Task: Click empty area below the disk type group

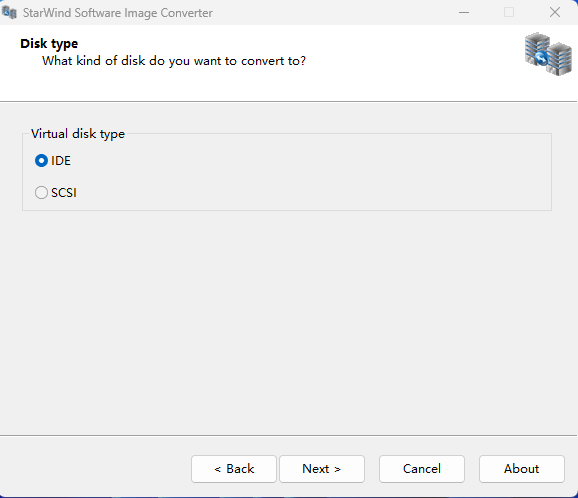Action: (x=288, y=321)
